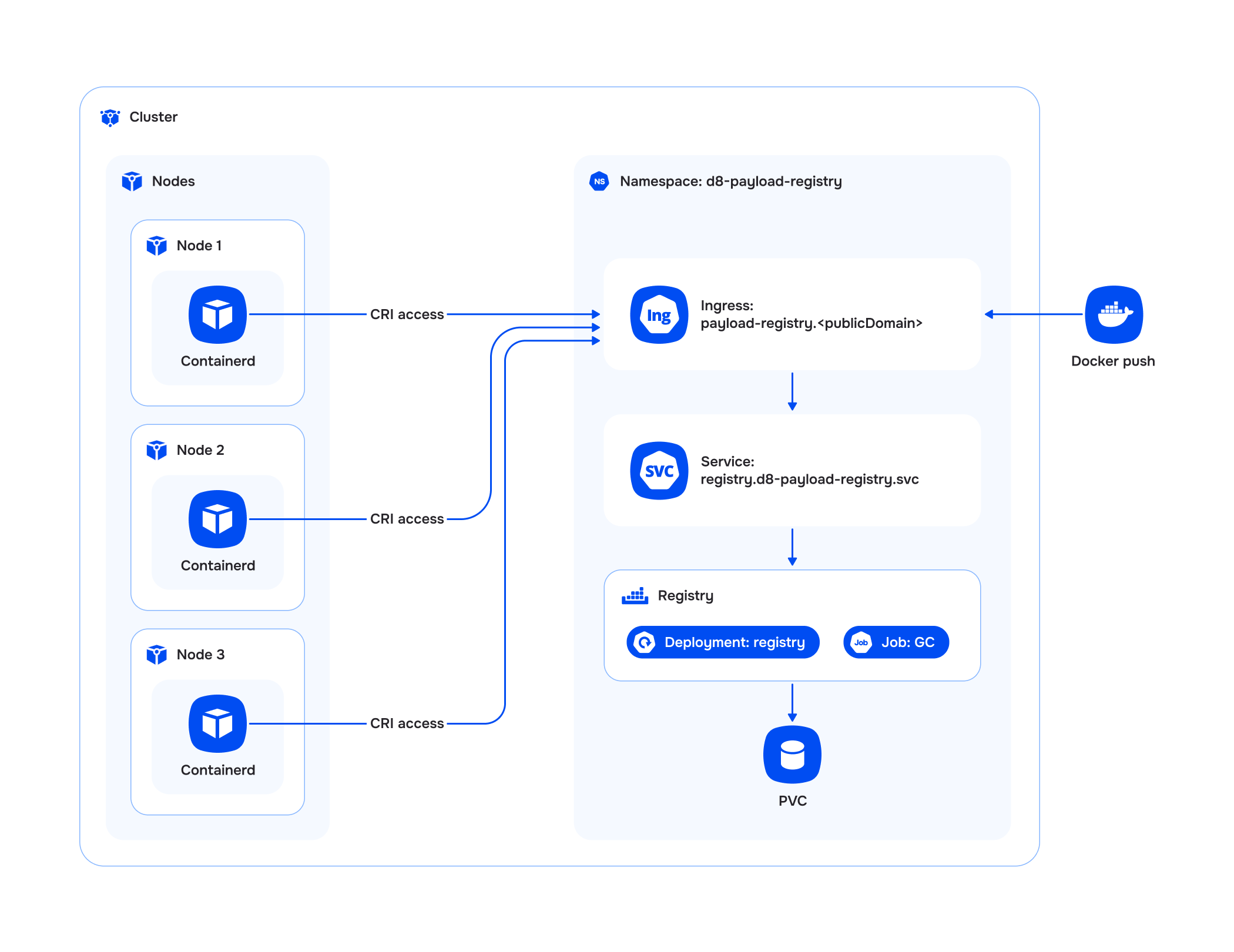The image size is (1234, 952).
Task: Click the 'Deployment: registry' pill button
Action: pyautogui.click(x=723, y=642)
